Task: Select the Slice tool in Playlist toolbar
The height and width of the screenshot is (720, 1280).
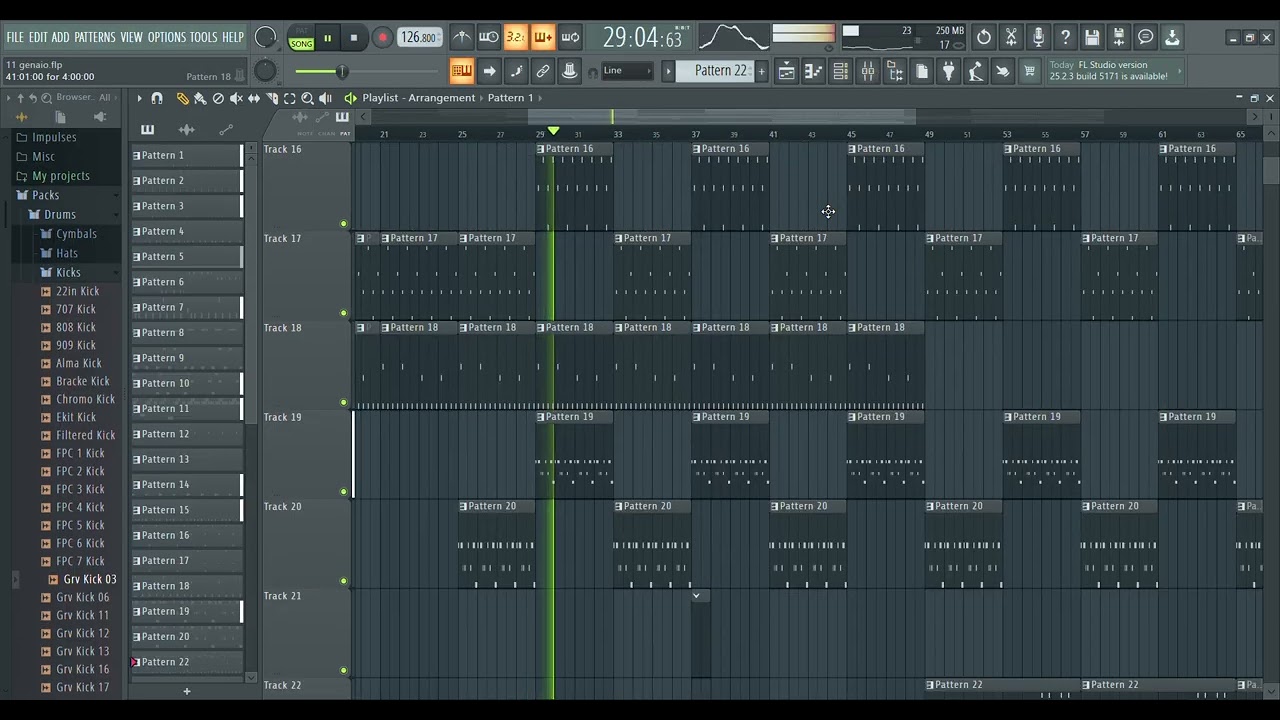Action: coord(272,98)
